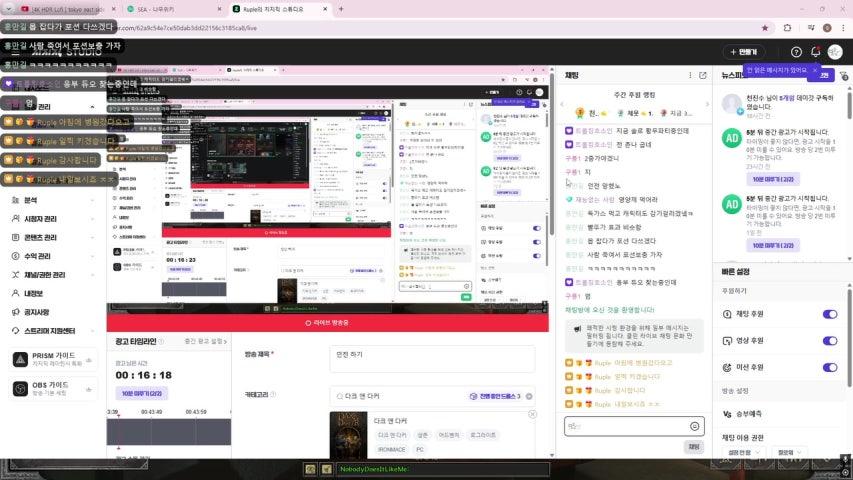
Task: Click 진행중인 드롭스 3 link
Action: click(x=496, y=396)
